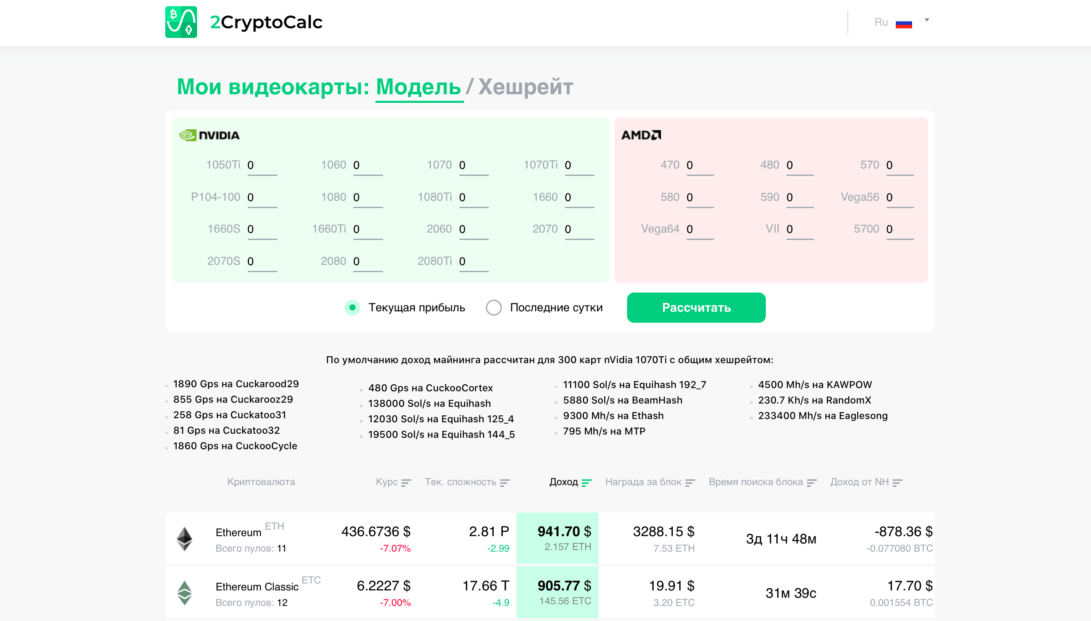Screen dimensions: 1091x621
Task: Click the 1070Ti quantity input field
Action: point(579,165)
